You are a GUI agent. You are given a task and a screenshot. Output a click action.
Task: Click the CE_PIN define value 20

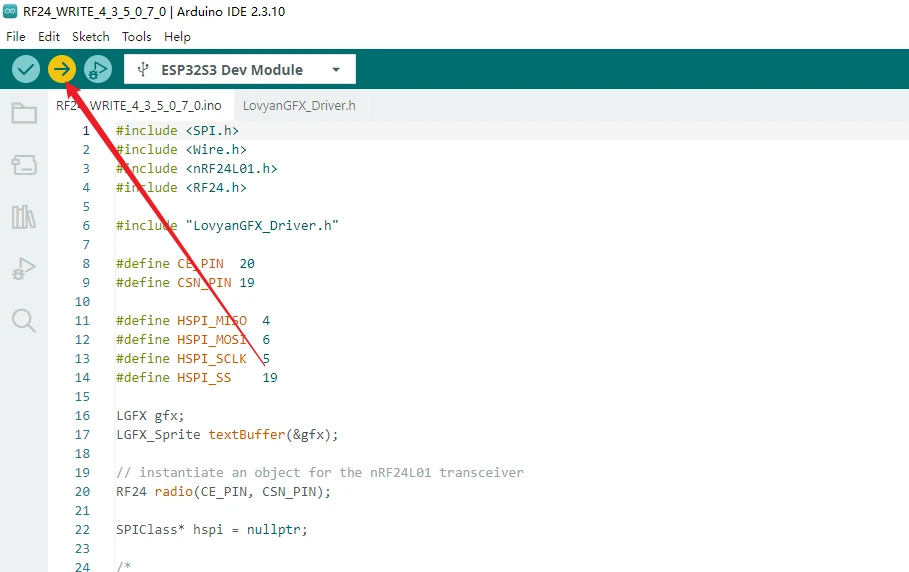point(247,264)
